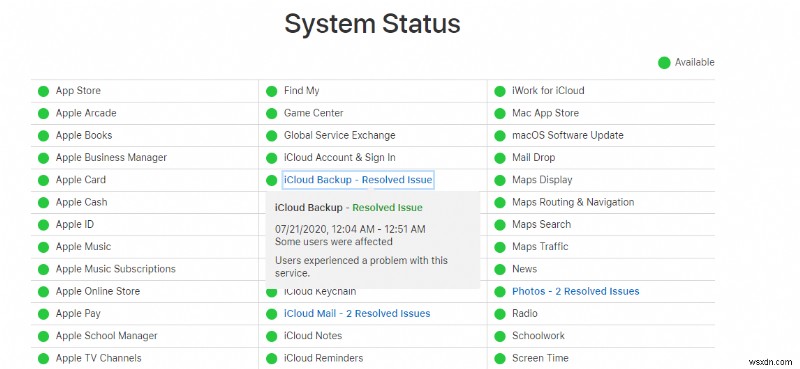This screenshot has height=369, width=800.
Task: Click status dot beside macOS Software Update
Action: tap(500, 136)
